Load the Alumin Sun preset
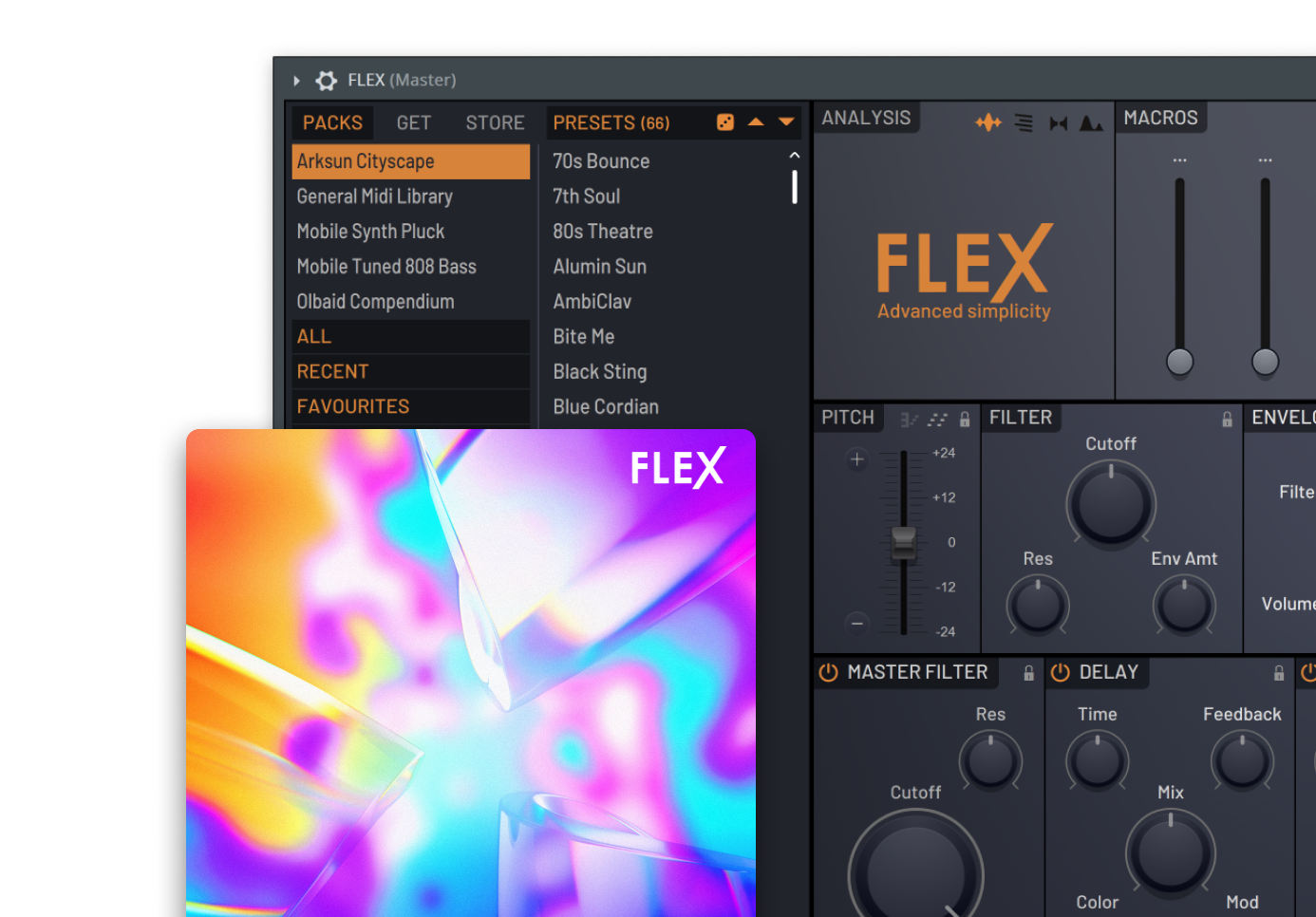The width and height of the screenshot is (1316, 917). click(600, 267)
